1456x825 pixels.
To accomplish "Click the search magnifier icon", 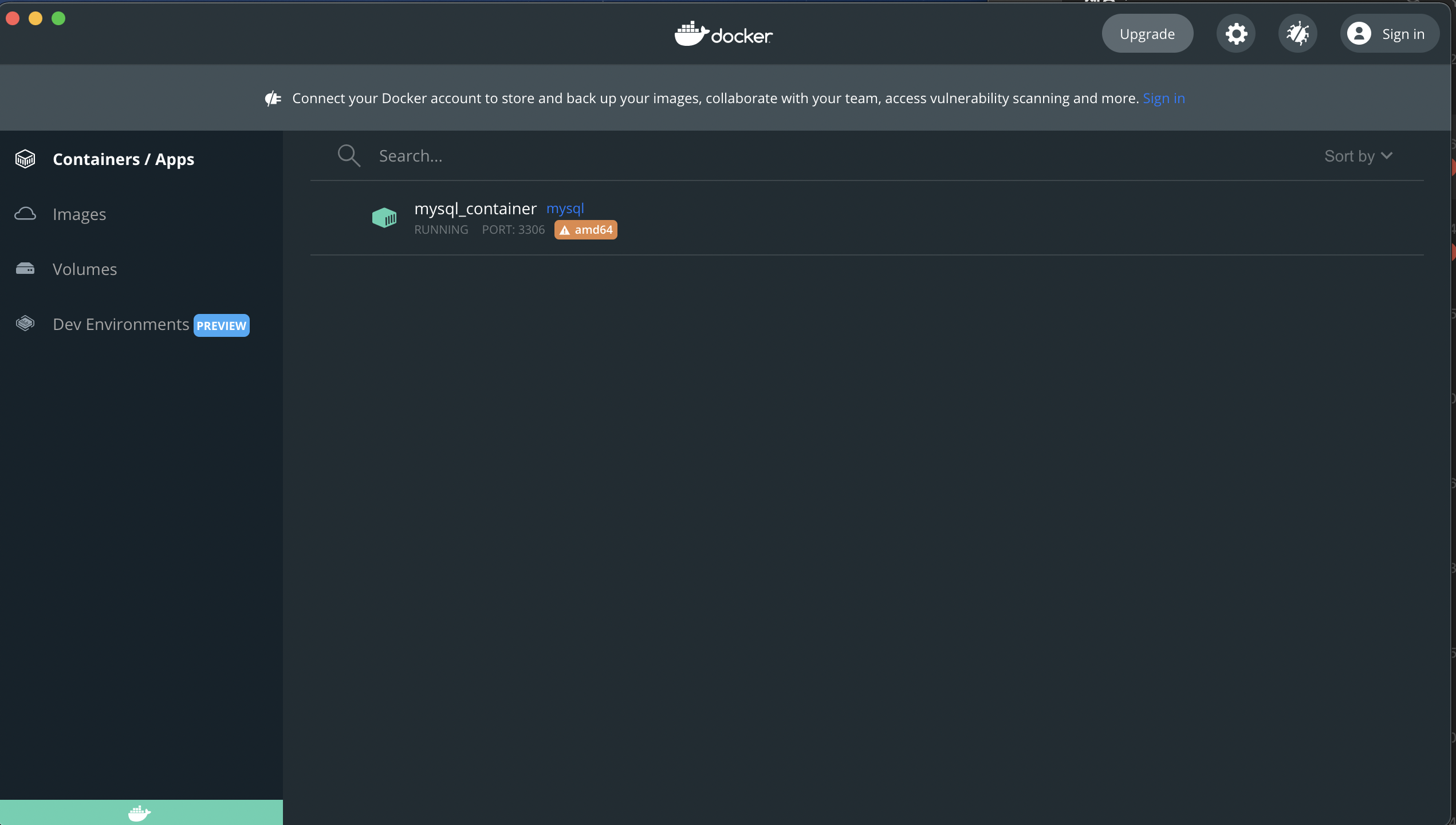I will click(x=349, y=156).
